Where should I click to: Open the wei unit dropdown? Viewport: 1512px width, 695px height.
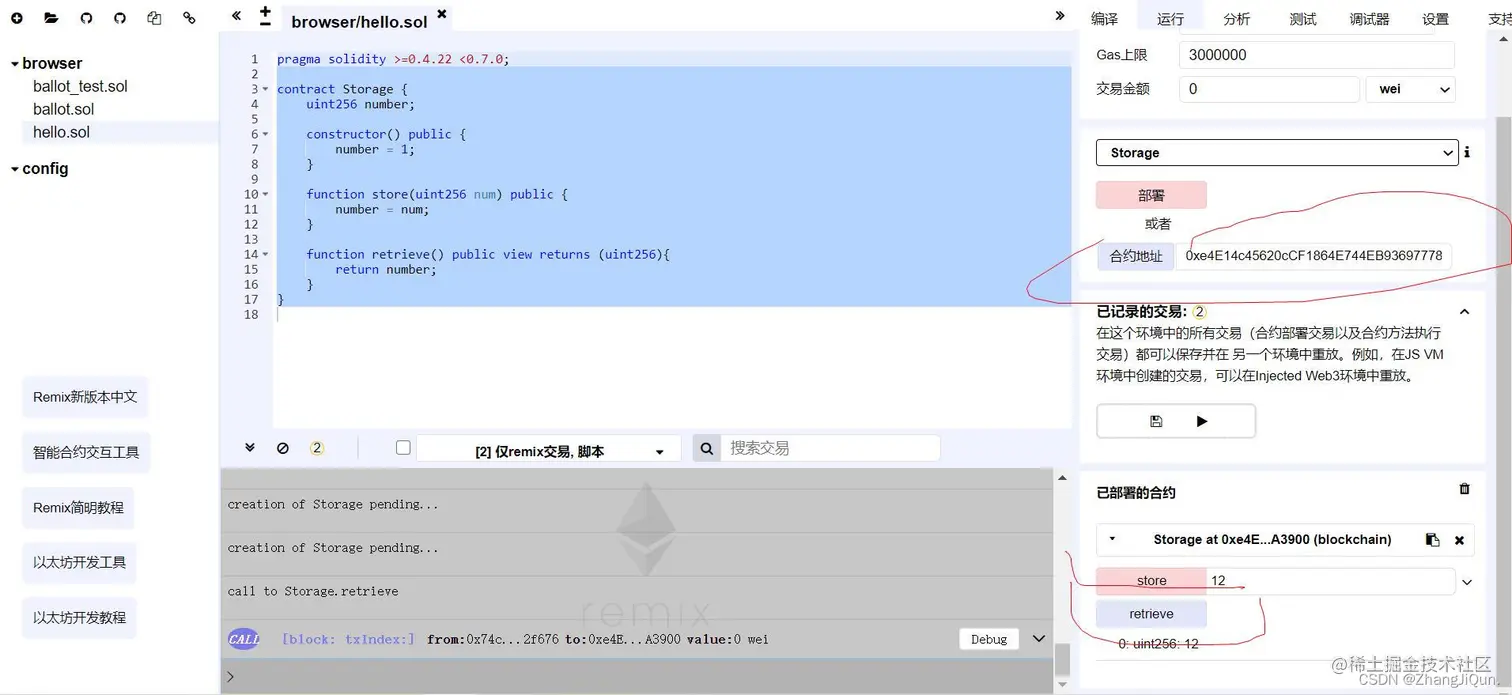1410,89
